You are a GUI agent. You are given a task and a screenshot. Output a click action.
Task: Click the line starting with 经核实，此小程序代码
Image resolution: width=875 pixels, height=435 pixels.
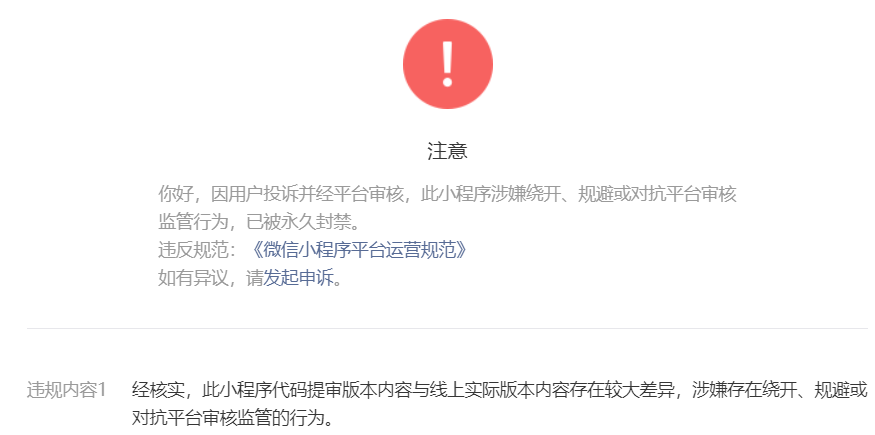point(500,390)
